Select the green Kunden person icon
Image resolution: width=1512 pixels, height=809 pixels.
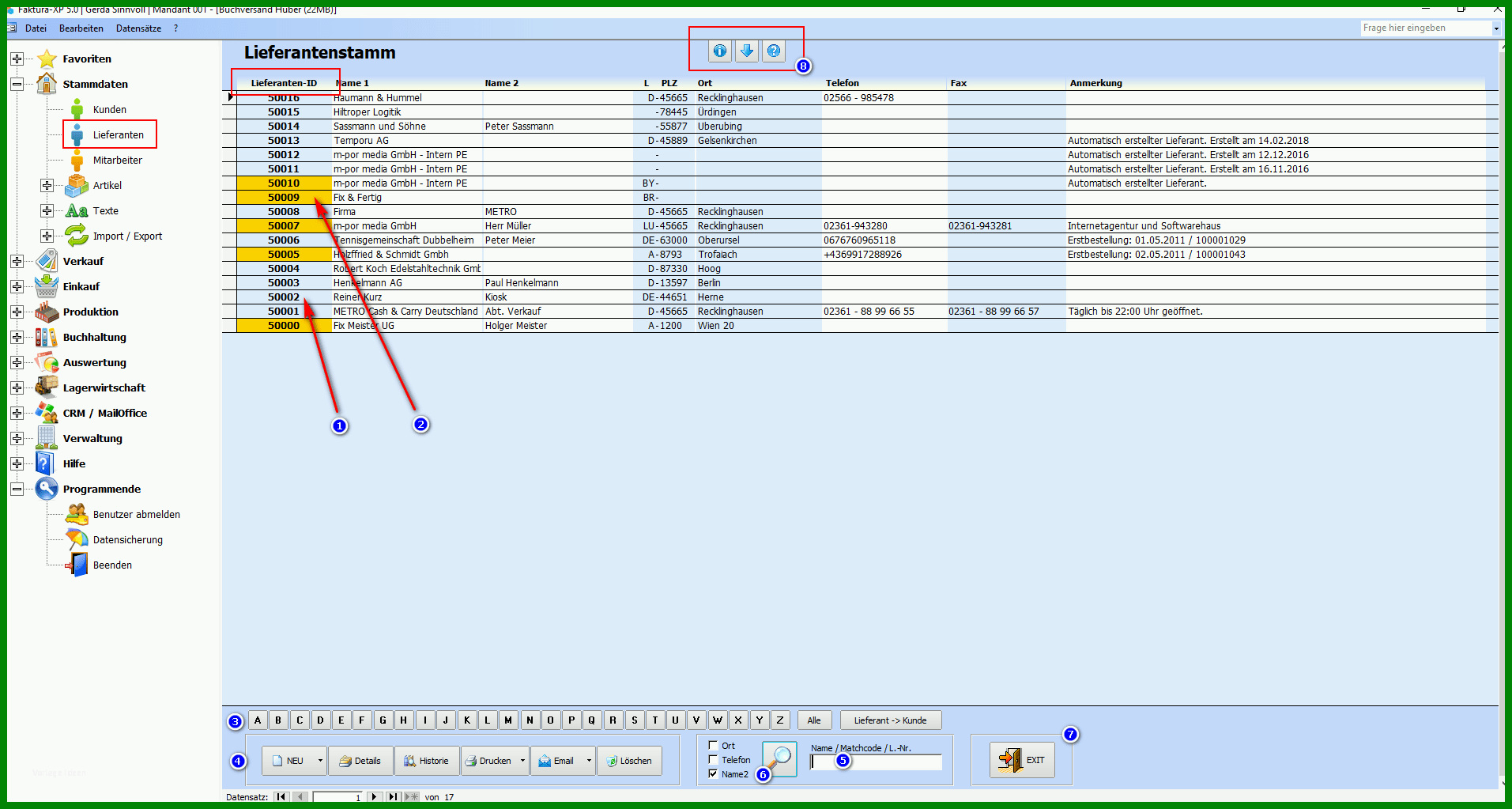[77, 109]
